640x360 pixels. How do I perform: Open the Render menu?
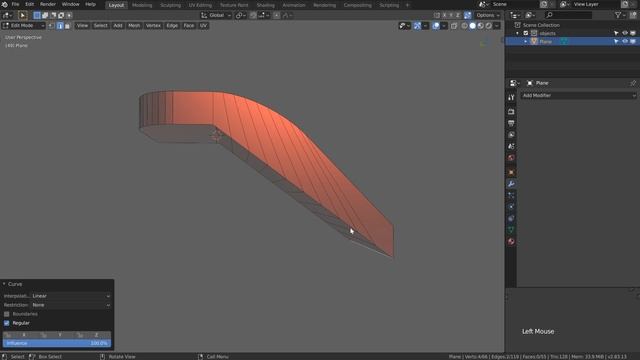pos(48,4)
